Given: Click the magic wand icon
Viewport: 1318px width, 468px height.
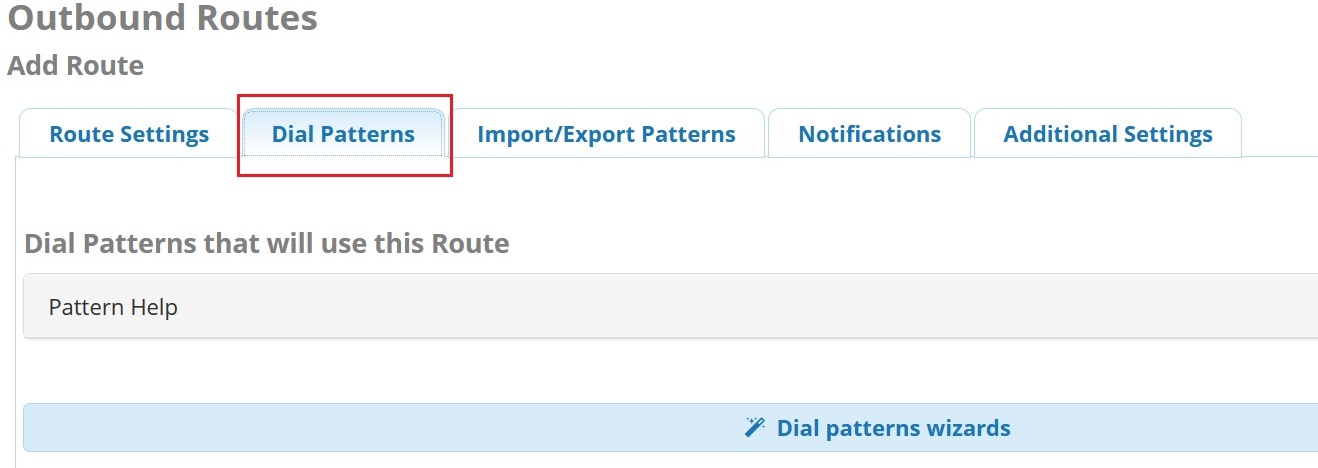Looking at the screenshot, I should 755,428.
